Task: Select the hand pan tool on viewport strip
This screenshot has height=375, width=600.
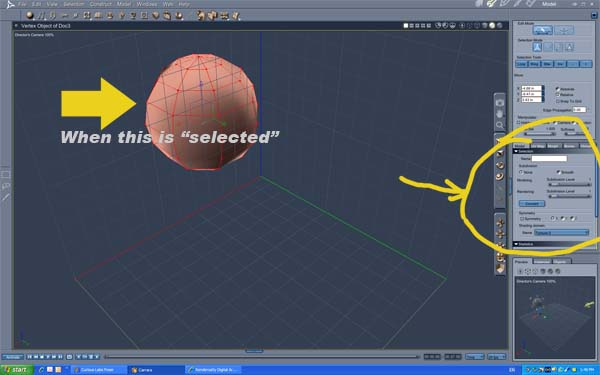Action: 500,114
